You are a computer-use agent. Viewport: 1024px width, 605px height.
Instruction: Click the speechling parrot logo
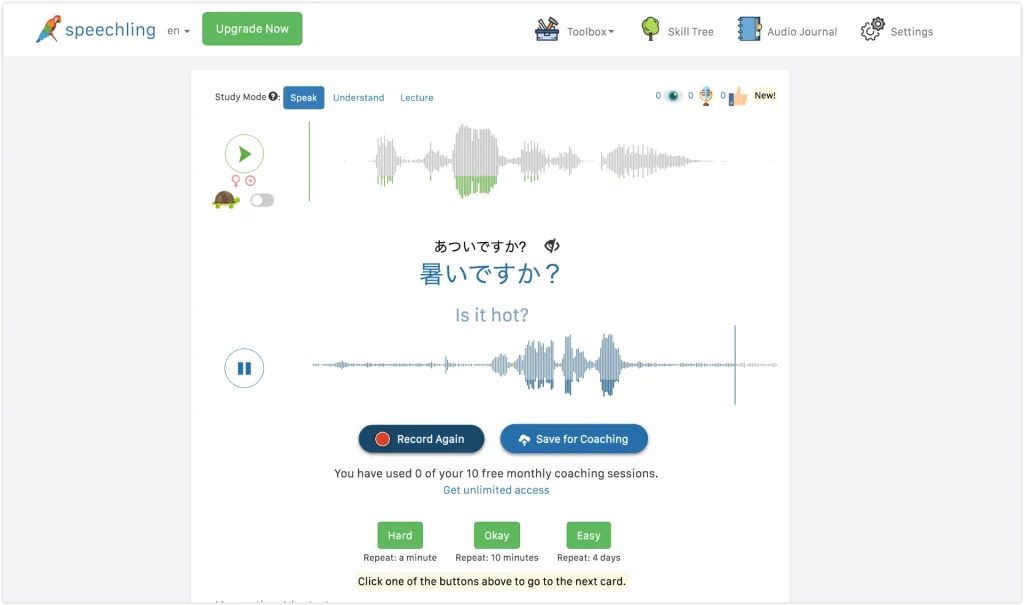(x=48, y=29)
